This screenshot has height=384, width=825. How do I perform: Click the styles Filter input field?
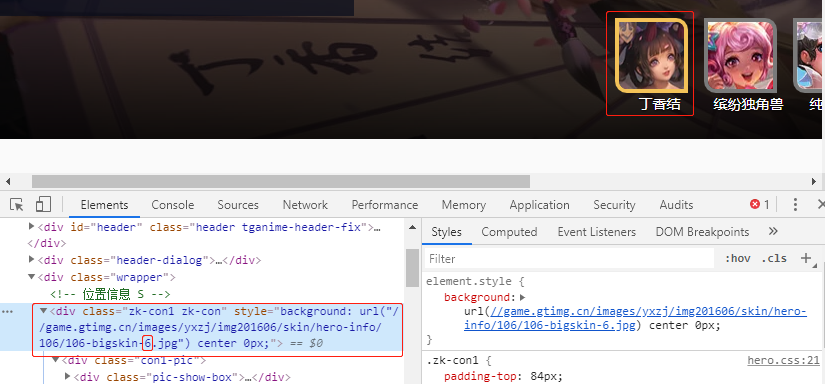pos(569,259)
